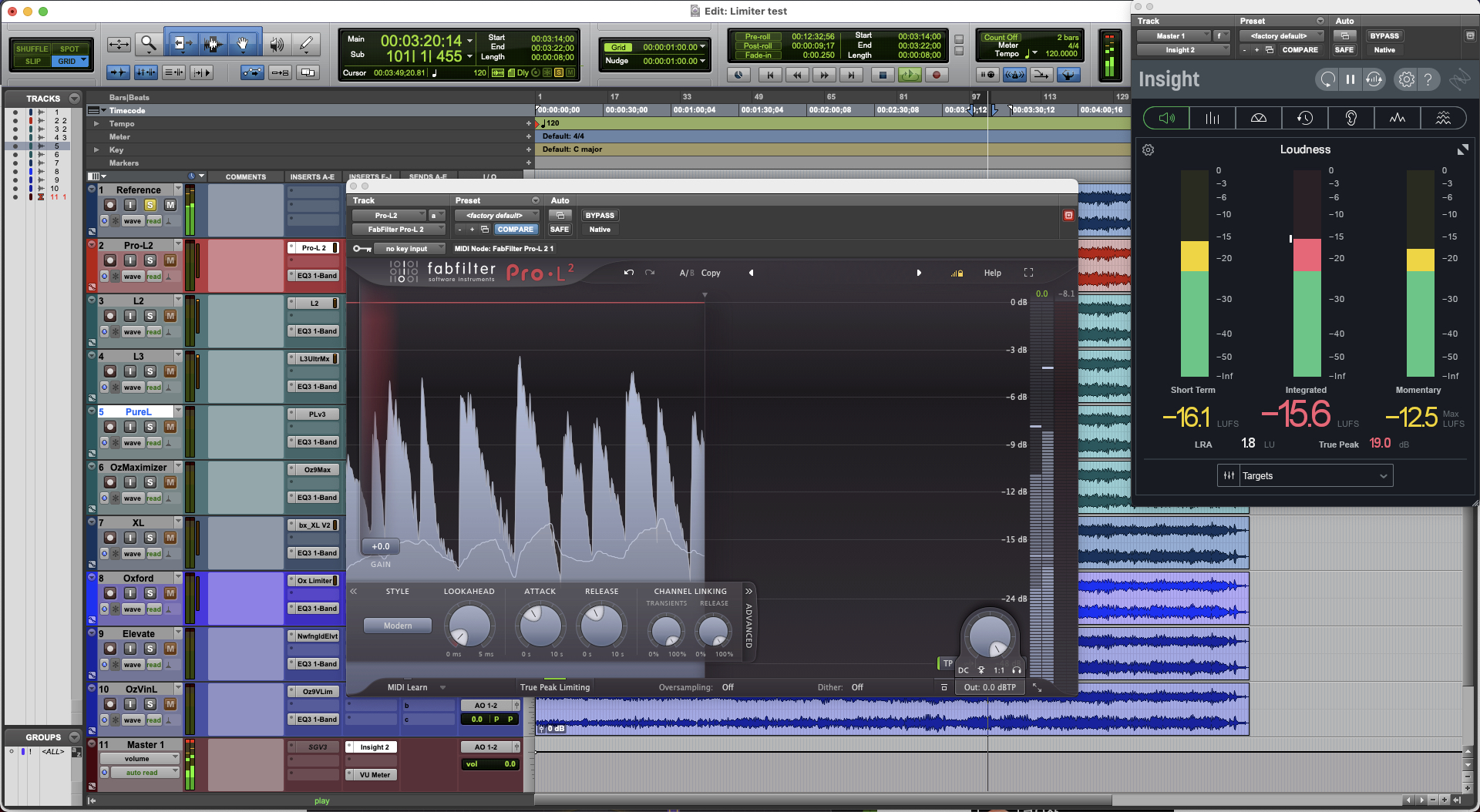This screenshot has height=812, width=1480.
Task: Open Pro-L2 track selector dropdown in plugin
Action: (x=389, y=216)
